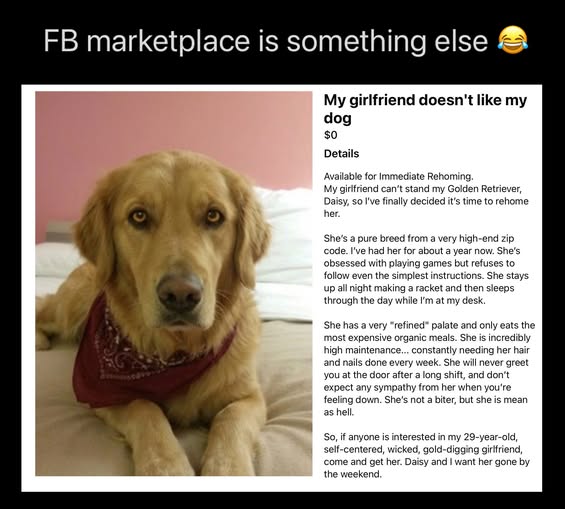
Task: Click "the weekend." at the description's end
Action: pos(352,474)
